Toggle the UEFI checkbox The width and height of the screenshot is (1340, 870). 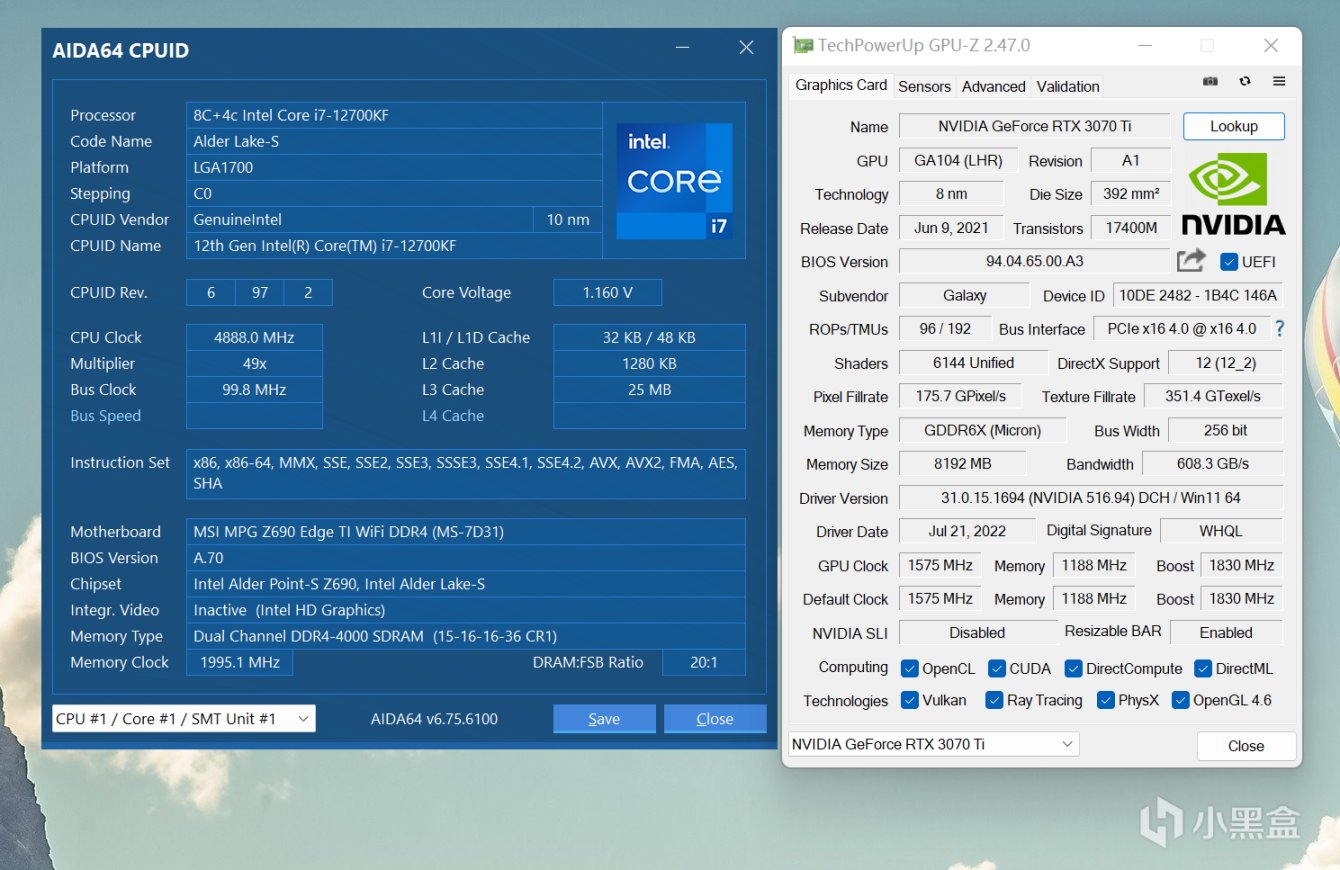pyautogui.click(x=1229, y=262)
